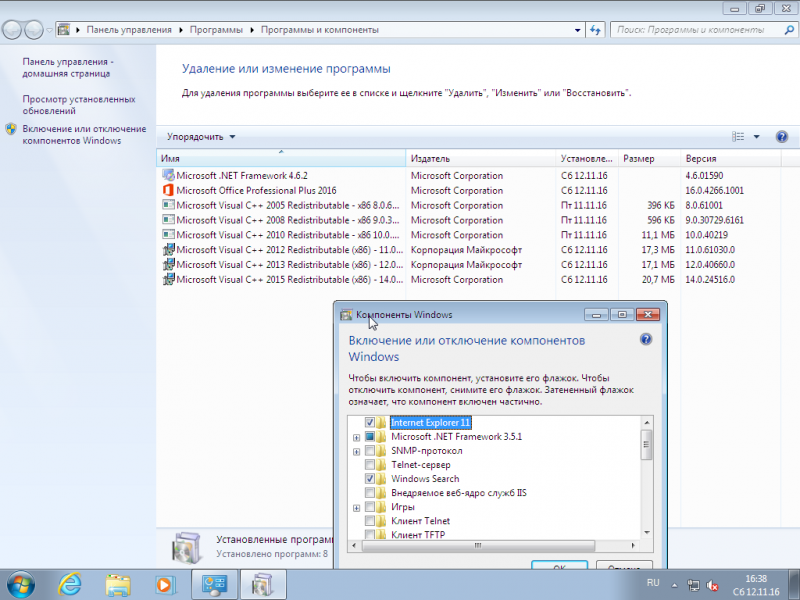The height and width of the screenshot is (600, 800).
Task: Click the vertical scrollbar thumb in components list
Action: pos(646,444)
